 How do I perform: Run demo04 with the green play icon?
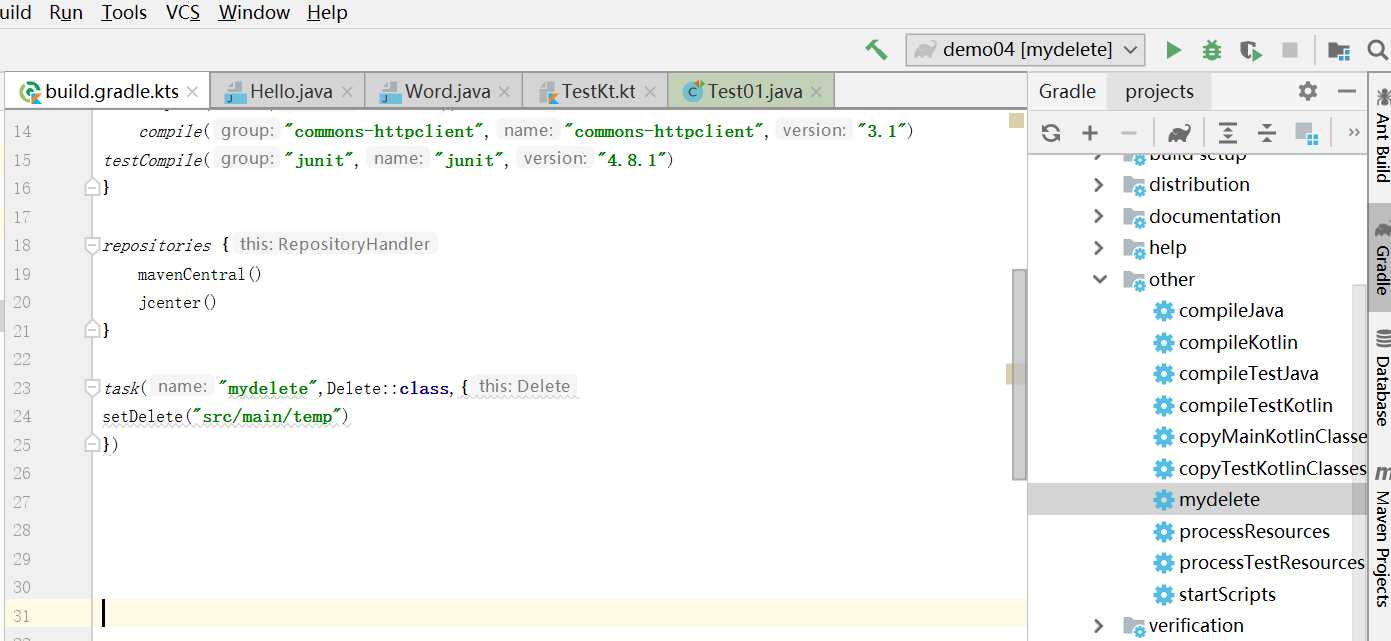pyautogui.click(x=1173, y=49)
